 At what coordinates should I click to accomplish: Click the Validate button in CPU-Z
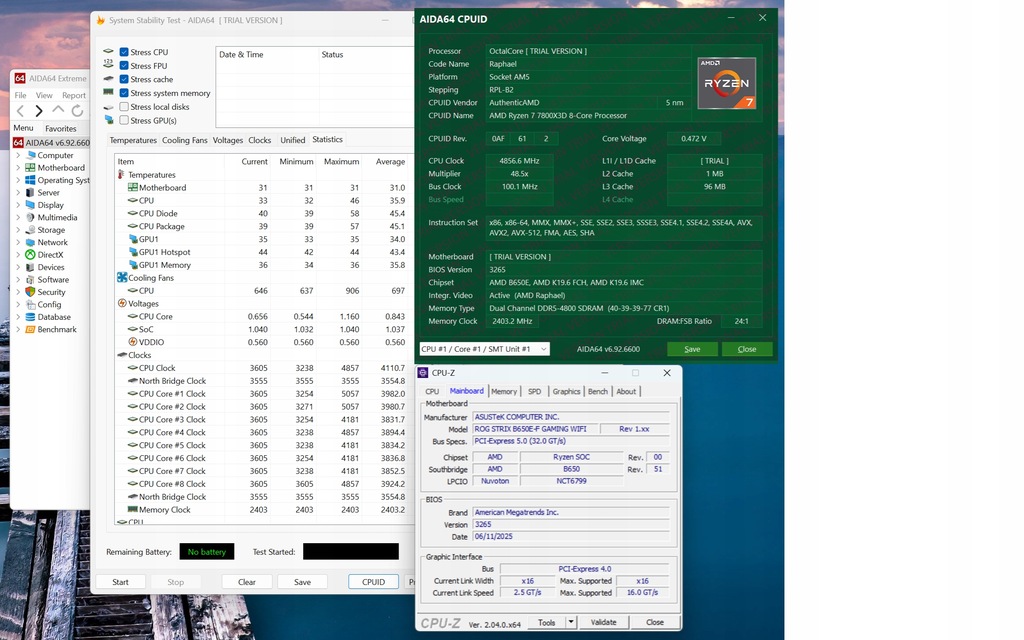(603, 622)
